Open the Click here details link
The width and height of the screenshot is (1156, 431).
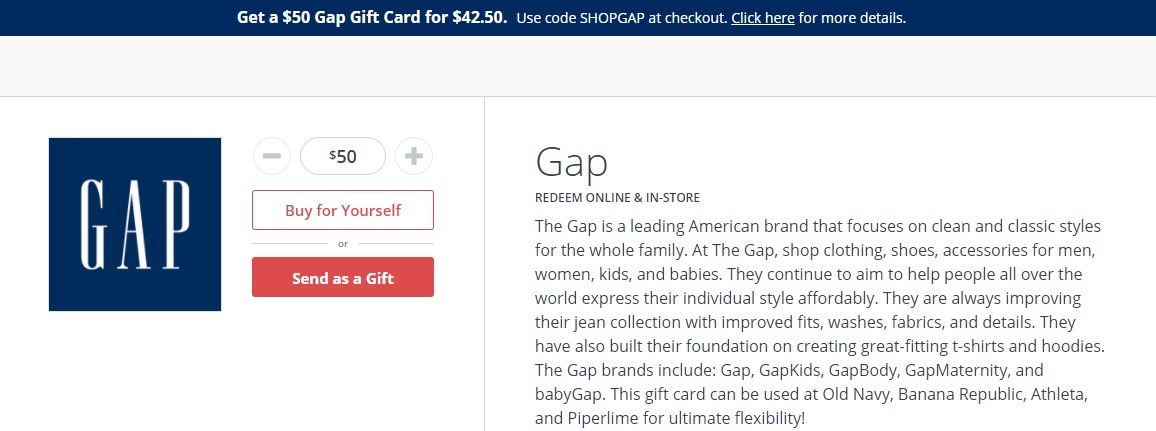point(762,18)
